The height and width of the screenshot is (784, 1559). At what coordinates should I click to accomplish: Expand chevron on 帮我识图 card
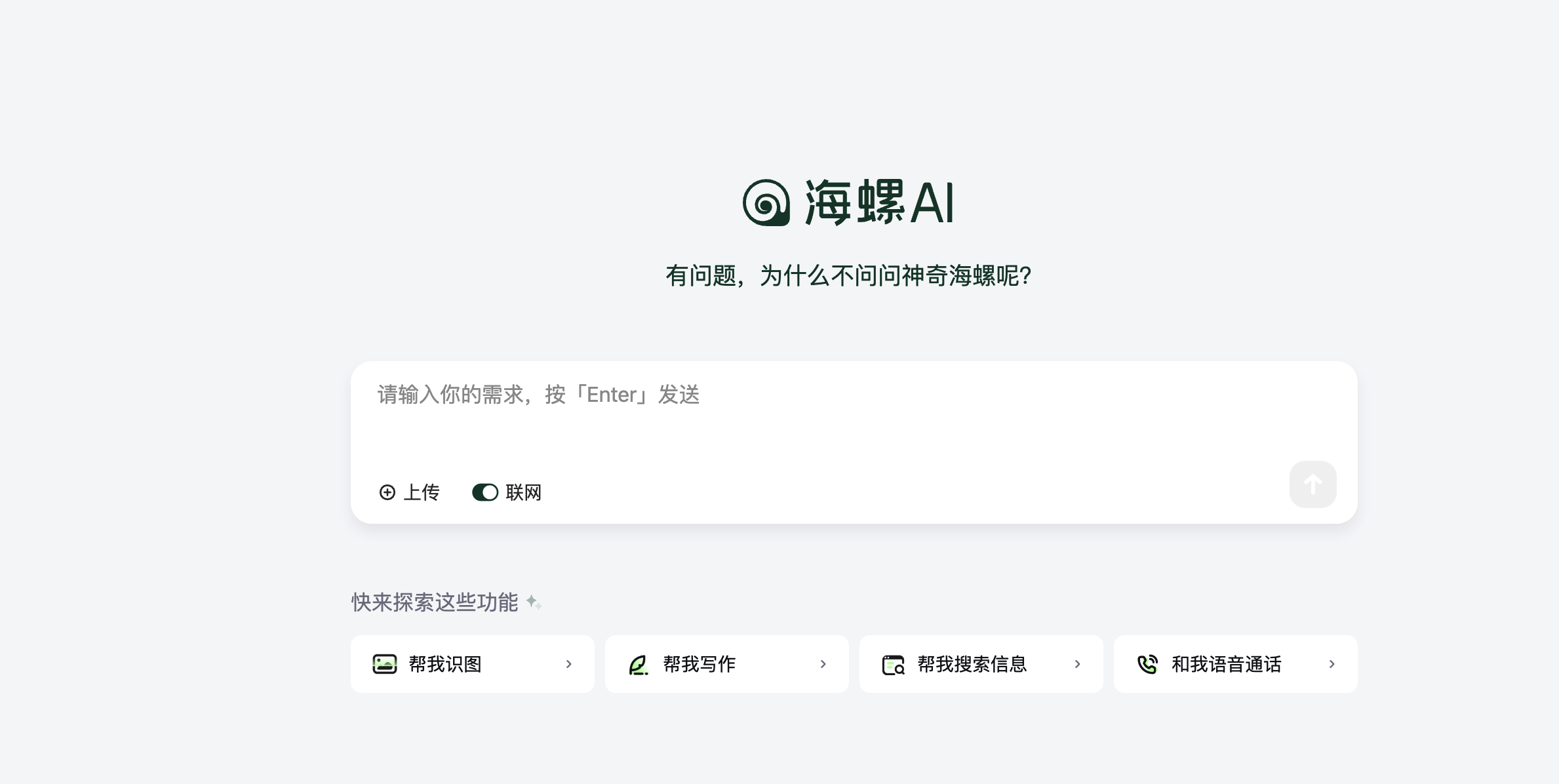click(568, 664)
